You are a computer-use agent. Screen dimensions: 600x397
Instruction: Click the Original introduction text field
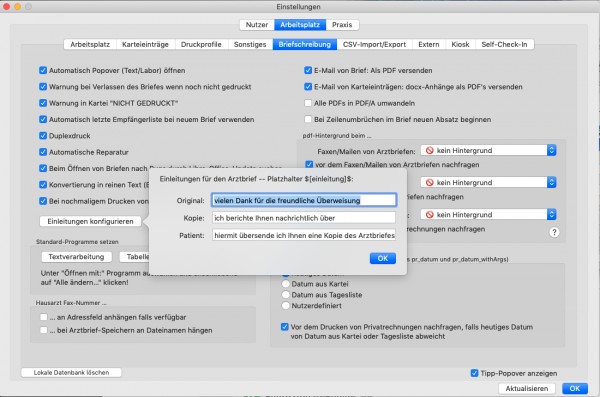coord(304,200)
